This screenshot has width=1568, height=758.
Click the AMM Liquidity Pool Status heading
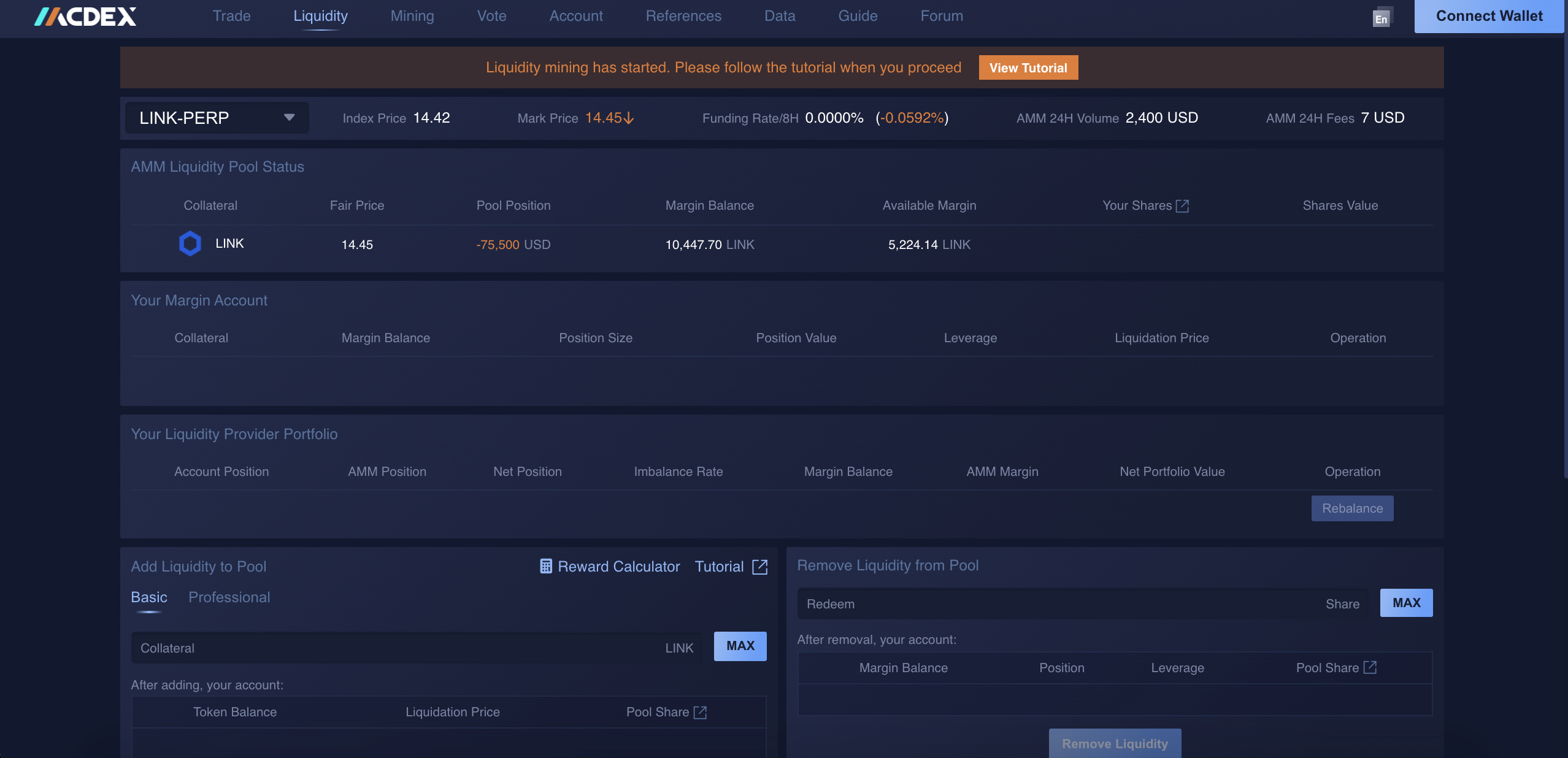(218, 167)
